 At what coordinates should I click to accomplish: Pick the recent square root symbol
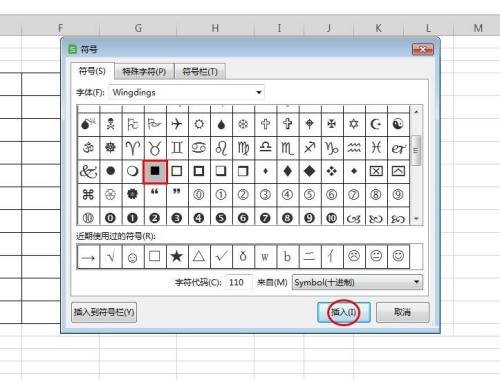[111, 257]
